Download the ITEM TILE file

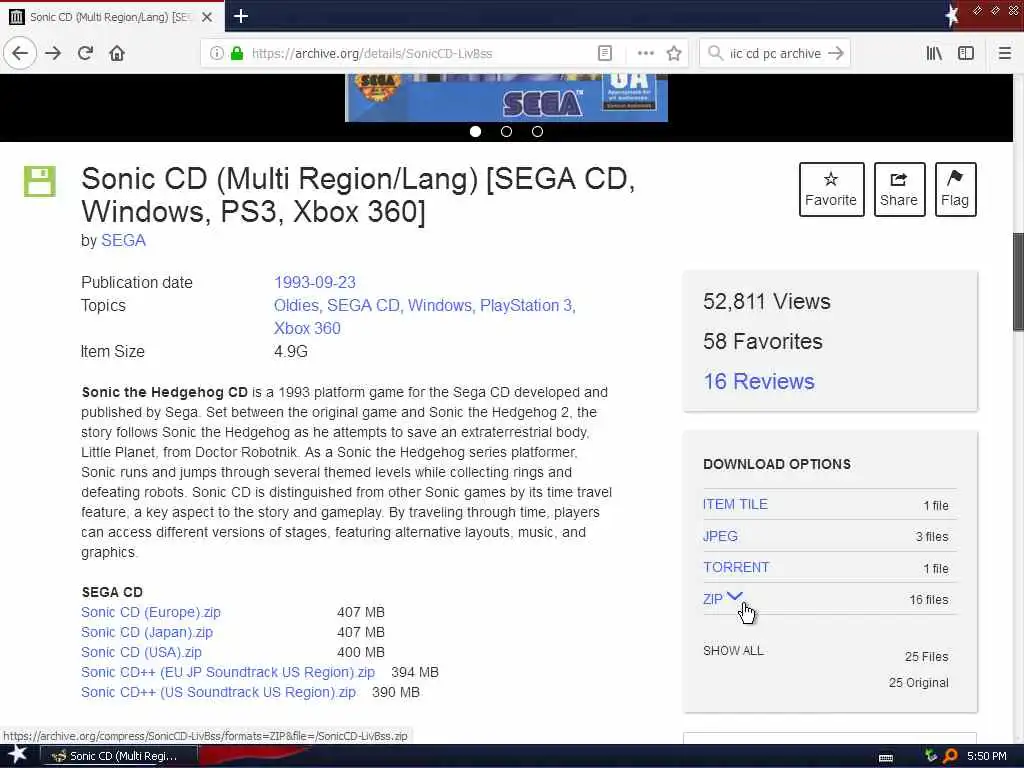pyautogui.click(x=735, y=504)
